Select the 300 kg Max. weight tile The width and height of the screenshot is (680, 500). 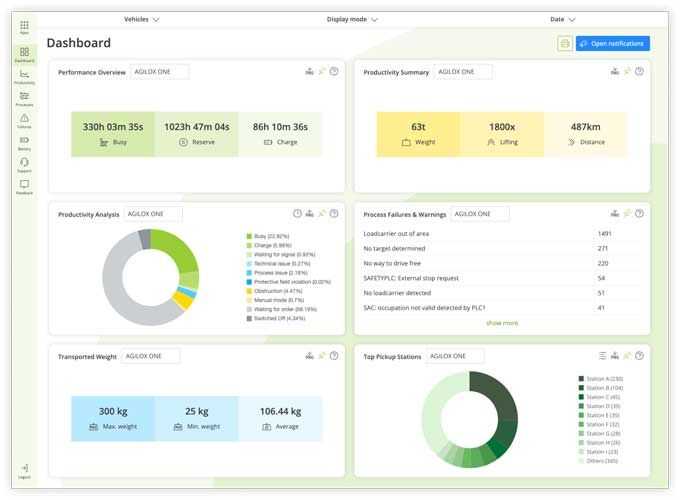click(113, 419)
